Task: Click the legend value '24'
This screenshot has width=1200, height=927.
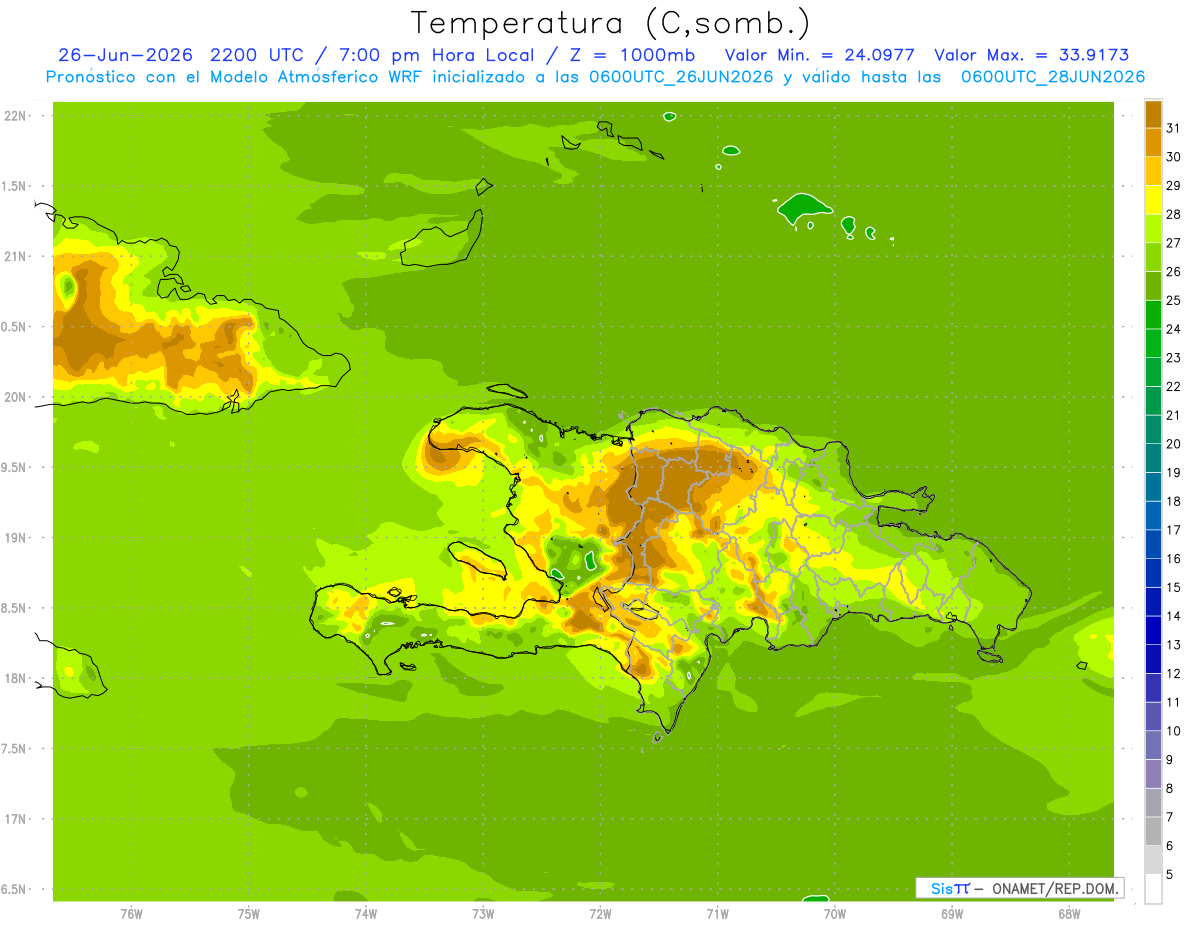Action: 1173,329
